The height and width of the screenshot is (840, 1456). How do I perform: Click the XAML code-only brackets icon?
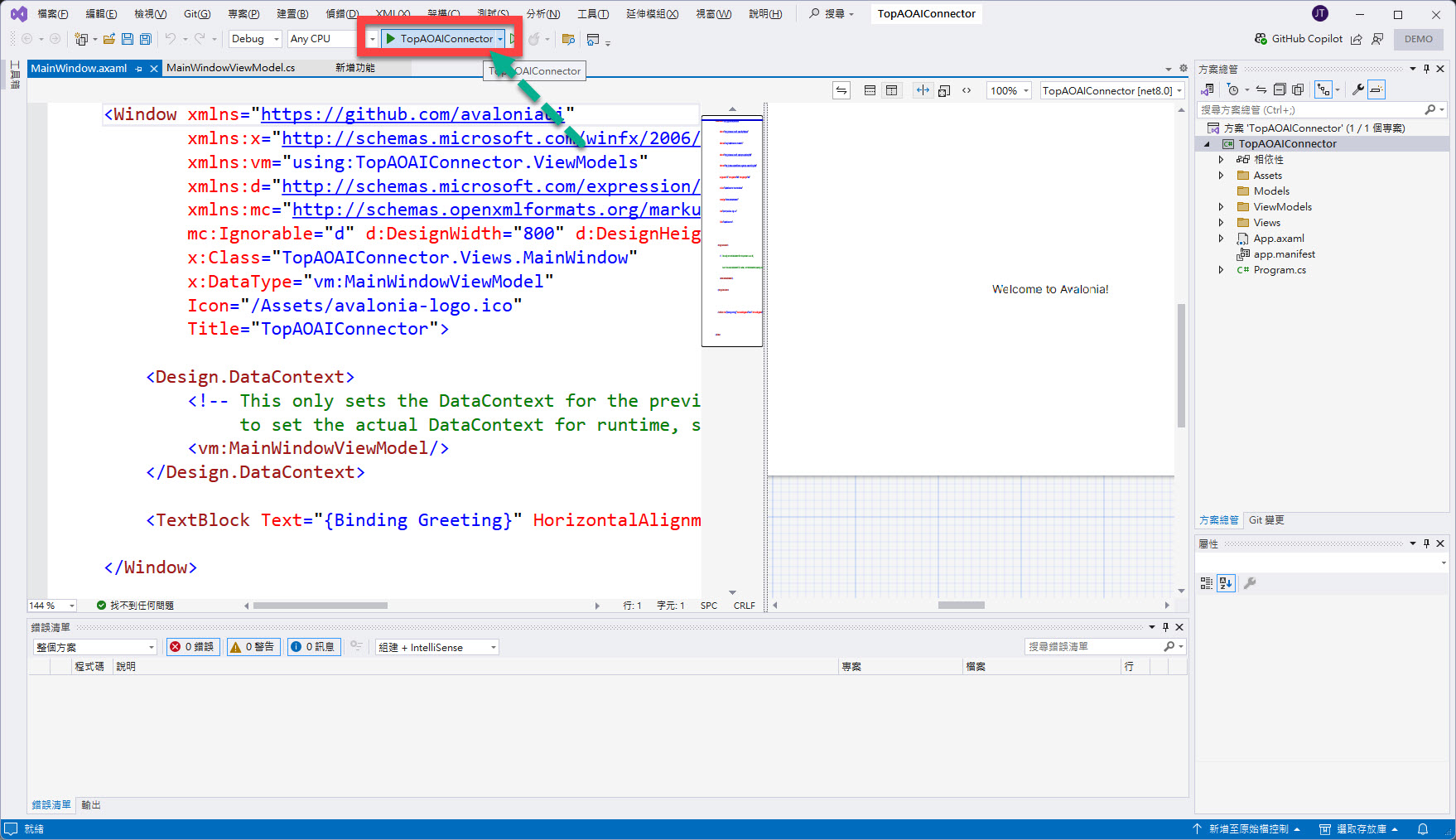967,90
